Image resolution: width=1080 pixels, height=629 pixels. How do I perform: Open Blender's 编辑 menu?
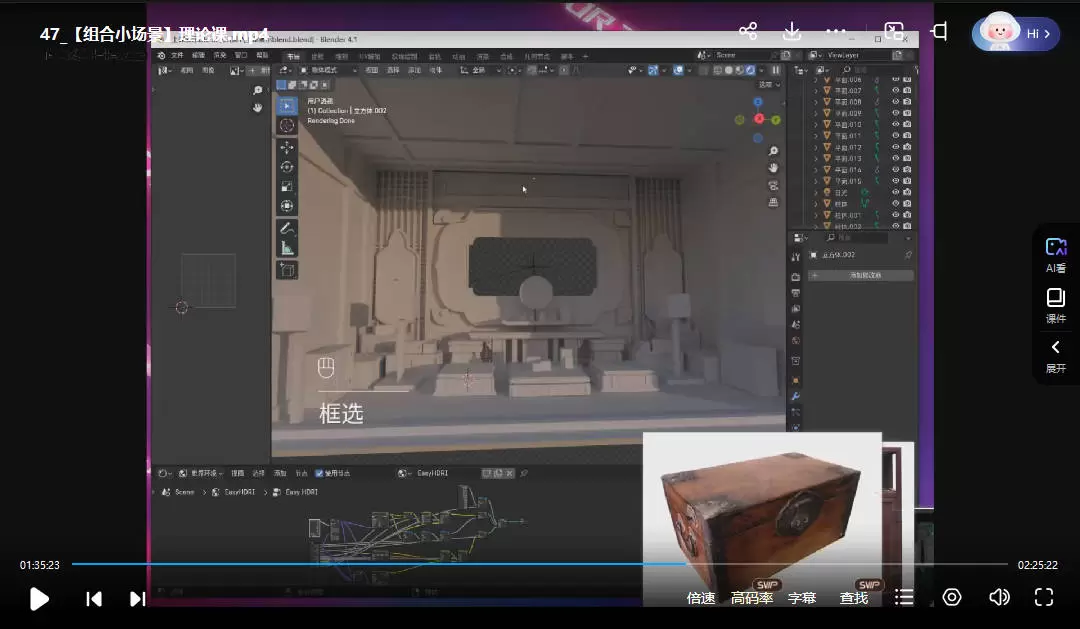click(198, 55)
